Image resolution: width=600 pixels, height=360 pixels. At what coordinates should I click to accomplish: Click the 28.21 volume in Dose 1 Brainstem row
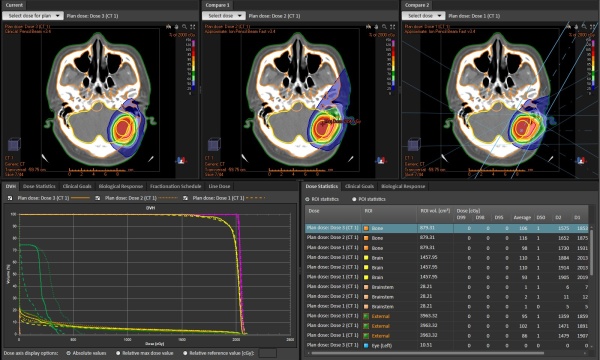tap(426, 306)
